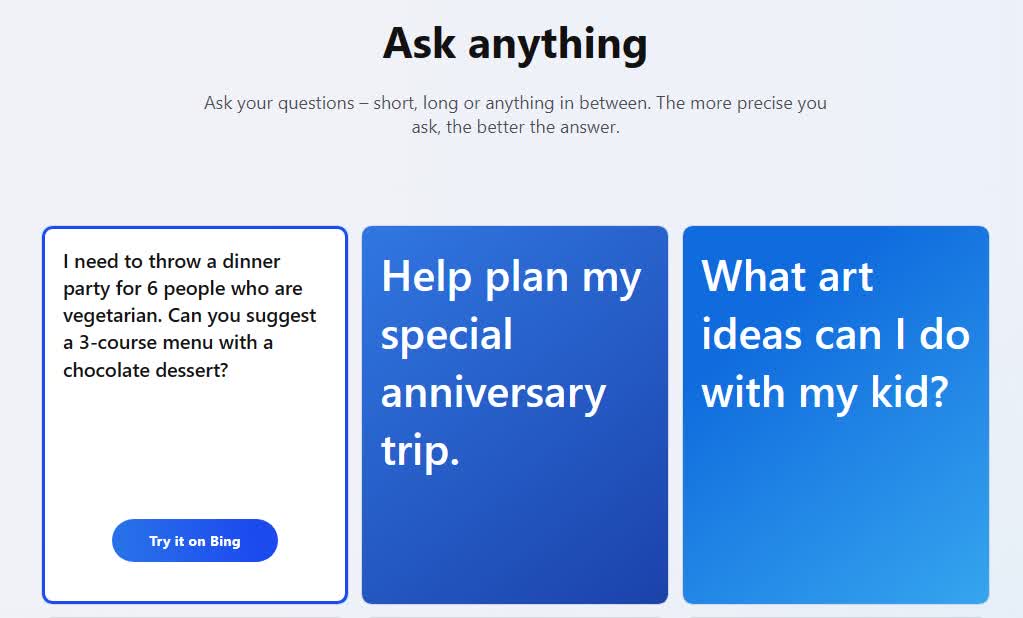Viewport: 1023px width, 618px height.
Task: Click the word 'trip.' in the middle card
Action: click(420, 451)
